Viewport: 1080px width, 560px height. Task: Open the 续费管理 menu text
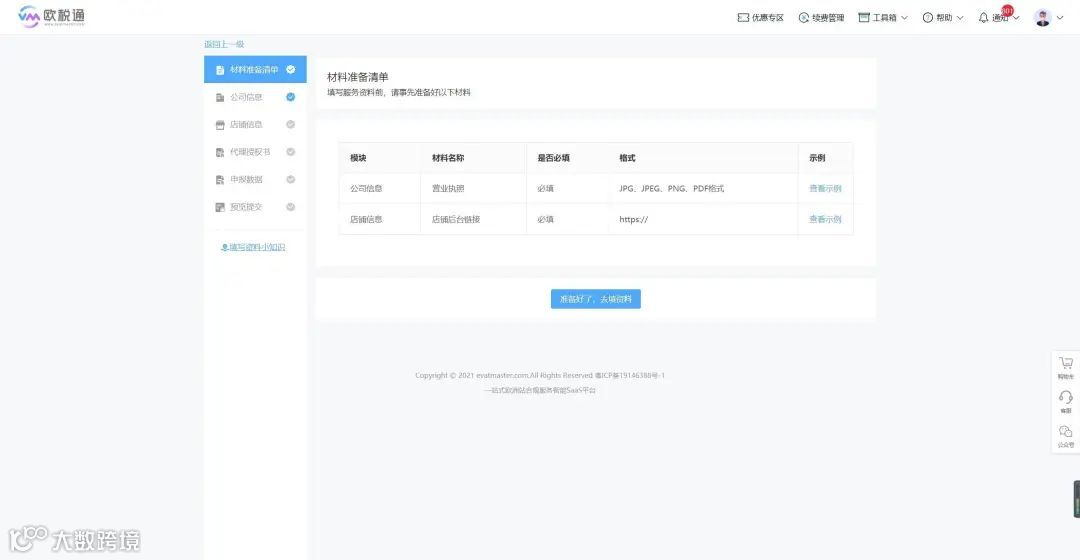828,18
